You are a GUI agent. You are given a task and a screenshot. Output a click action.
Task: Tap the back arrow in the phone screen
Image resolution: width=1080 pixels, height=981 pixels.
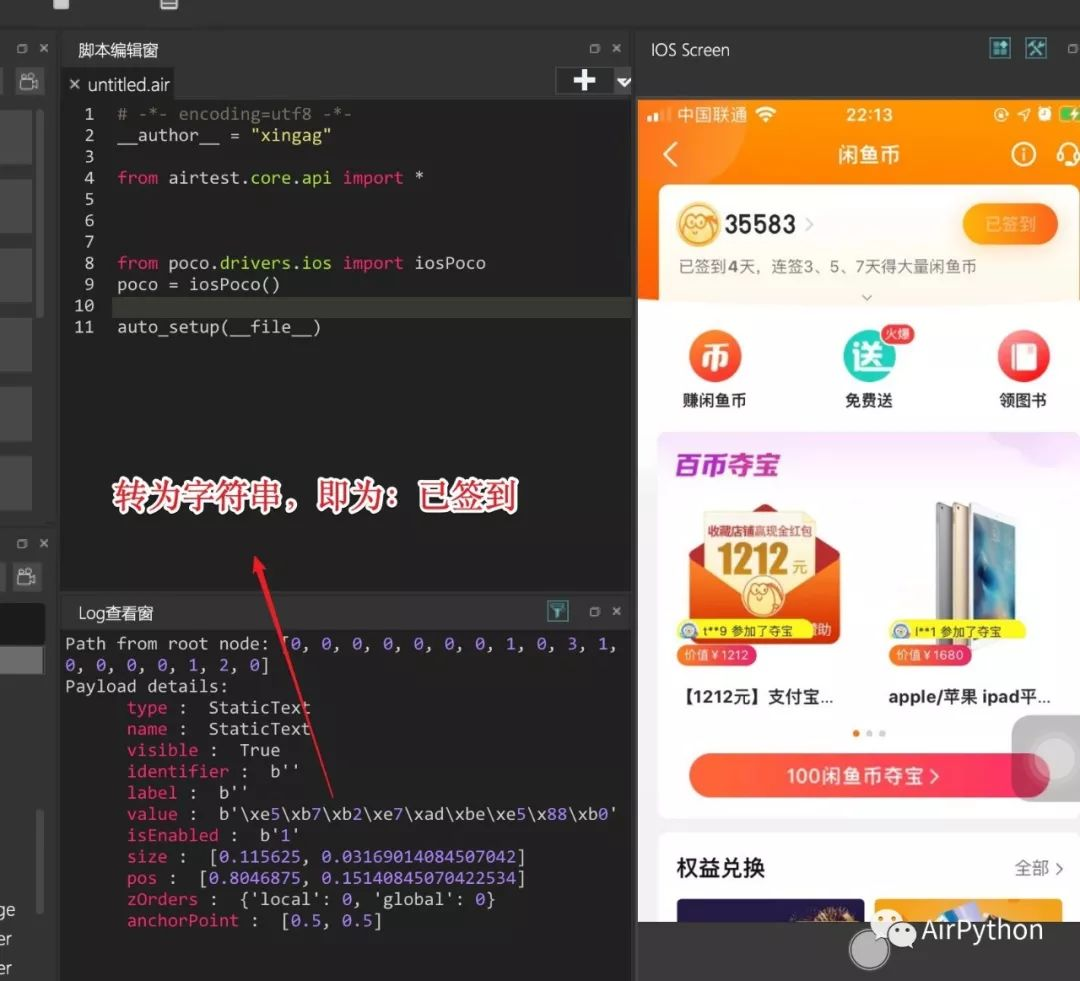671,154
